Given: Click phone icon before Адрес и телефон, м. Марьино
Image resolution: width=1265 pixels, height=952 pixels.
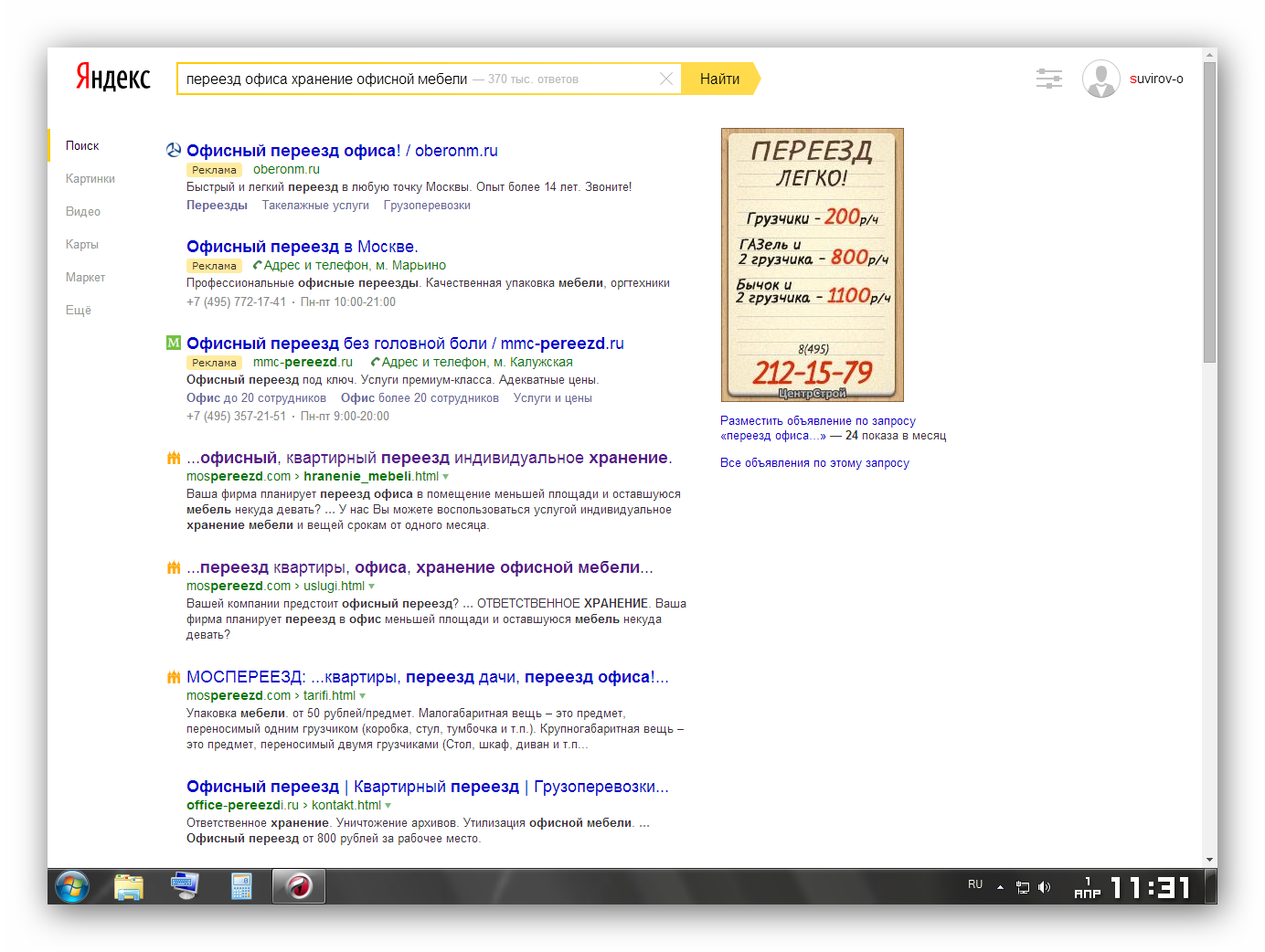Looking at the screenshot, I should [x=258, y=265].
